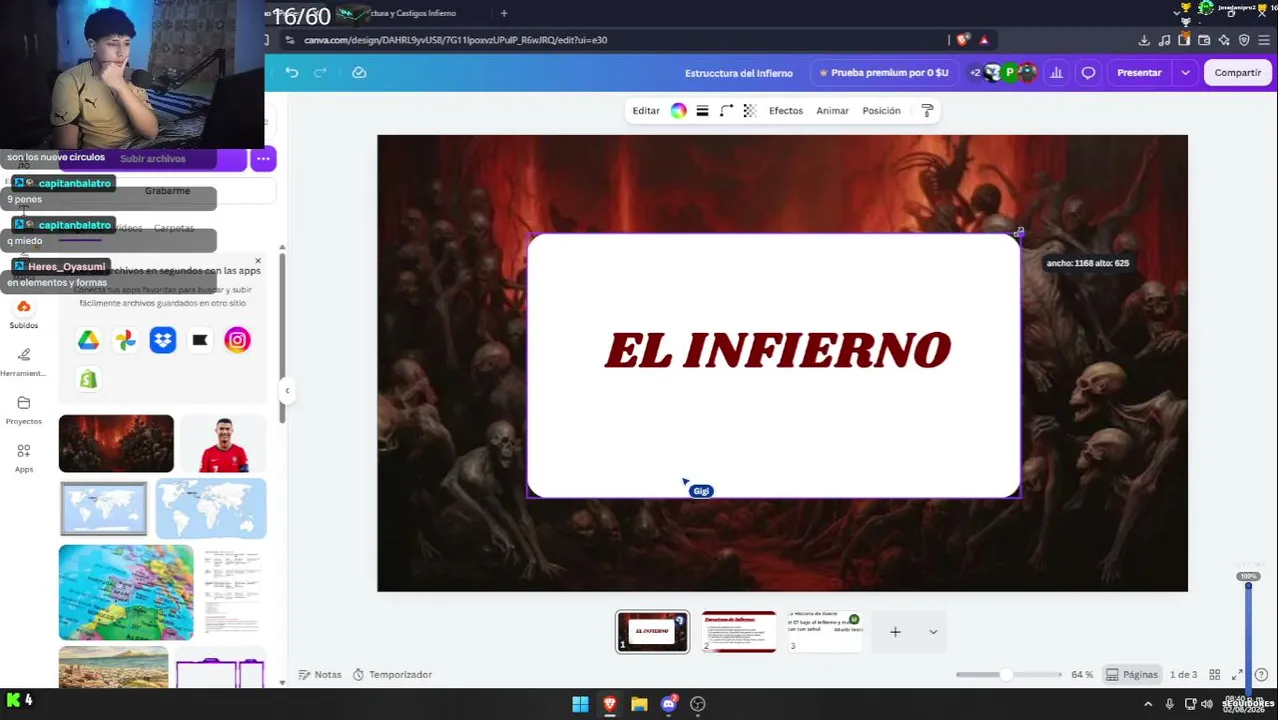1278x720 pixels.
Task: Open the Subidos sidebar section
Action: 24,314
